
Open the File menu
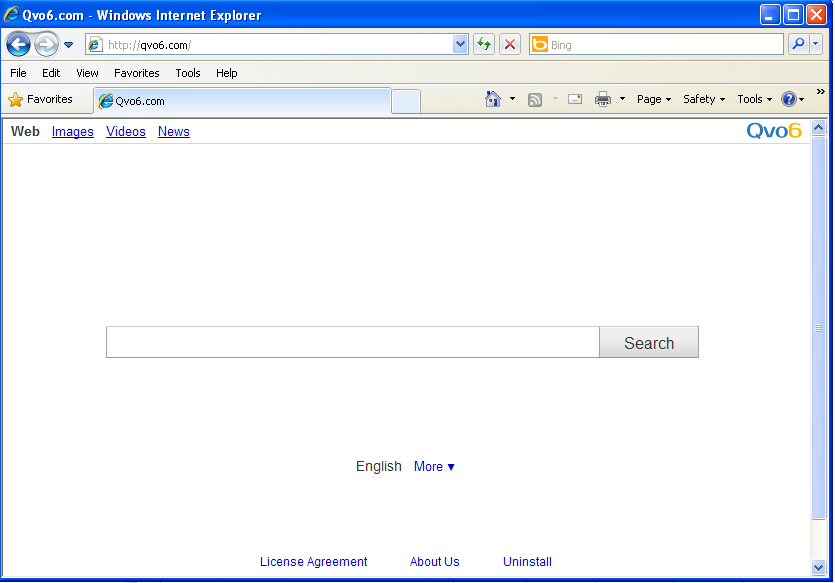coord(18,73)
